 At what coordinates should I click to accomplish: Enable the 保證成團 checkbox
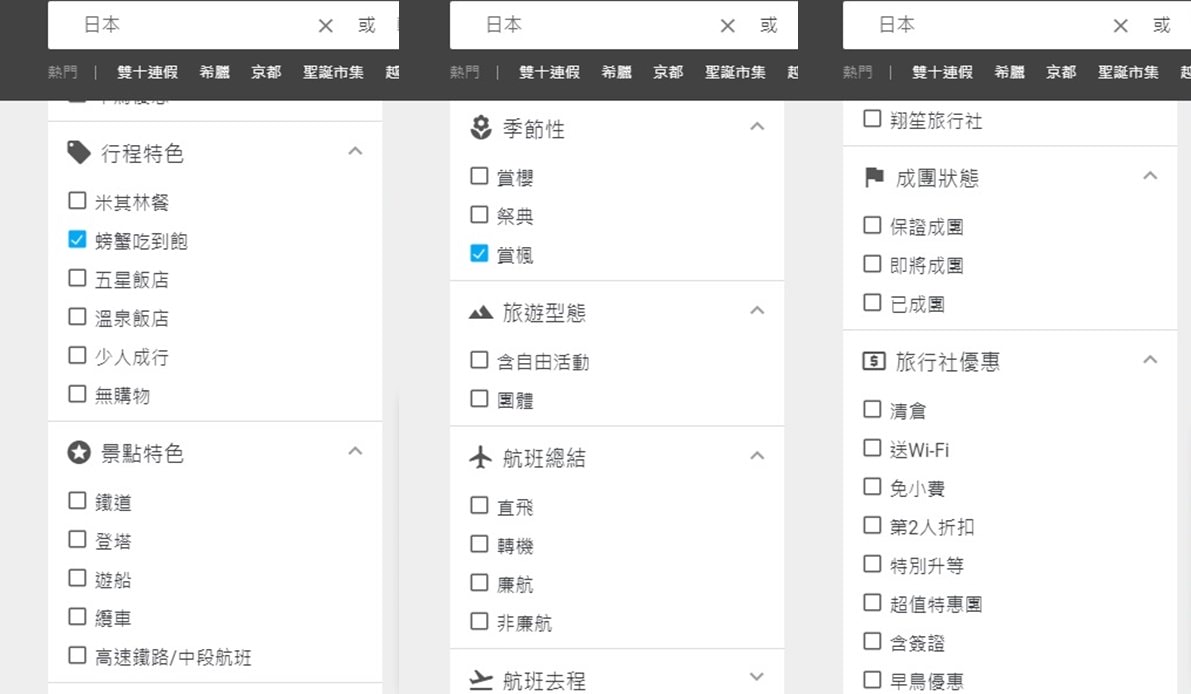(x=872, y=226)
